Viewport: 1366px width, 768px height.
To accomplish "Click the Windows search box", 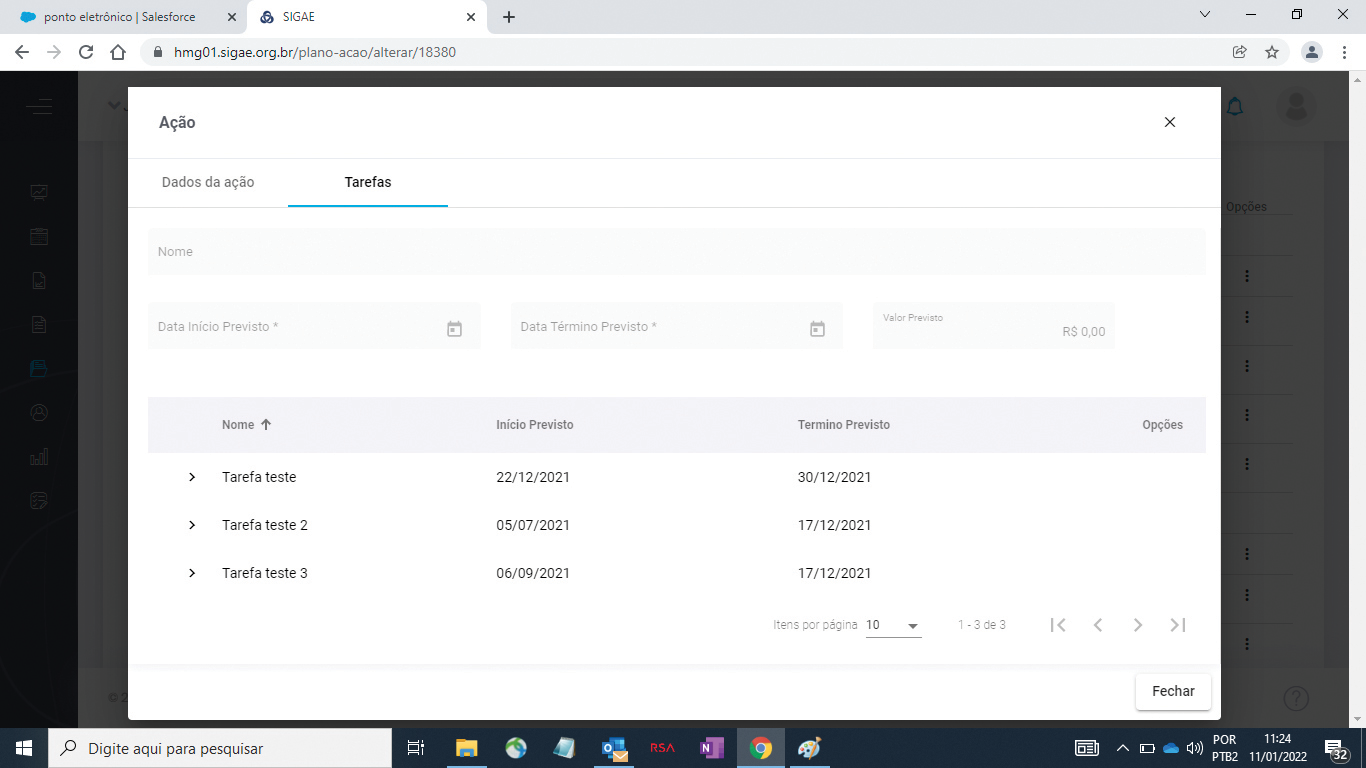I will 219,748.
